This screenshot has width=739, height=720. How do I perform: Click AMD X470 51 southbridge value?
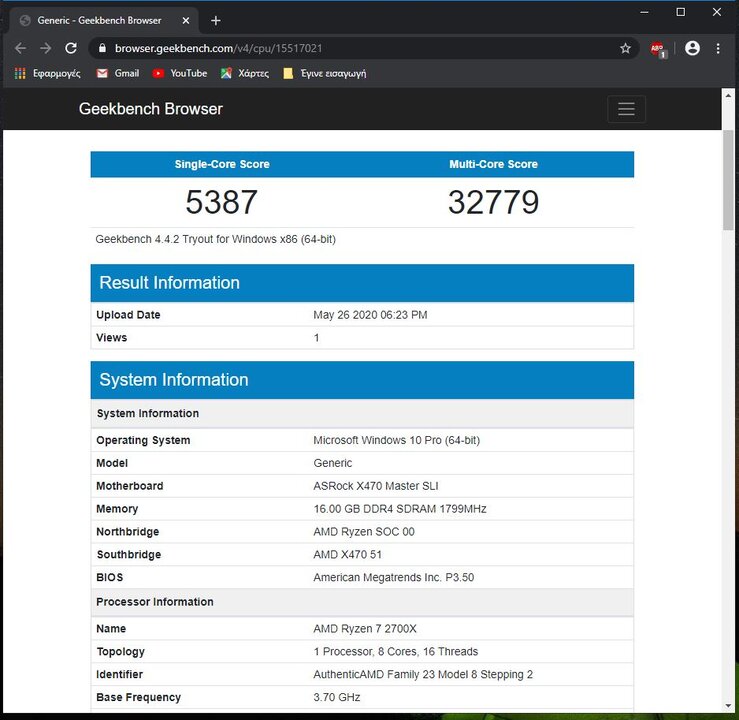point(347,555)
